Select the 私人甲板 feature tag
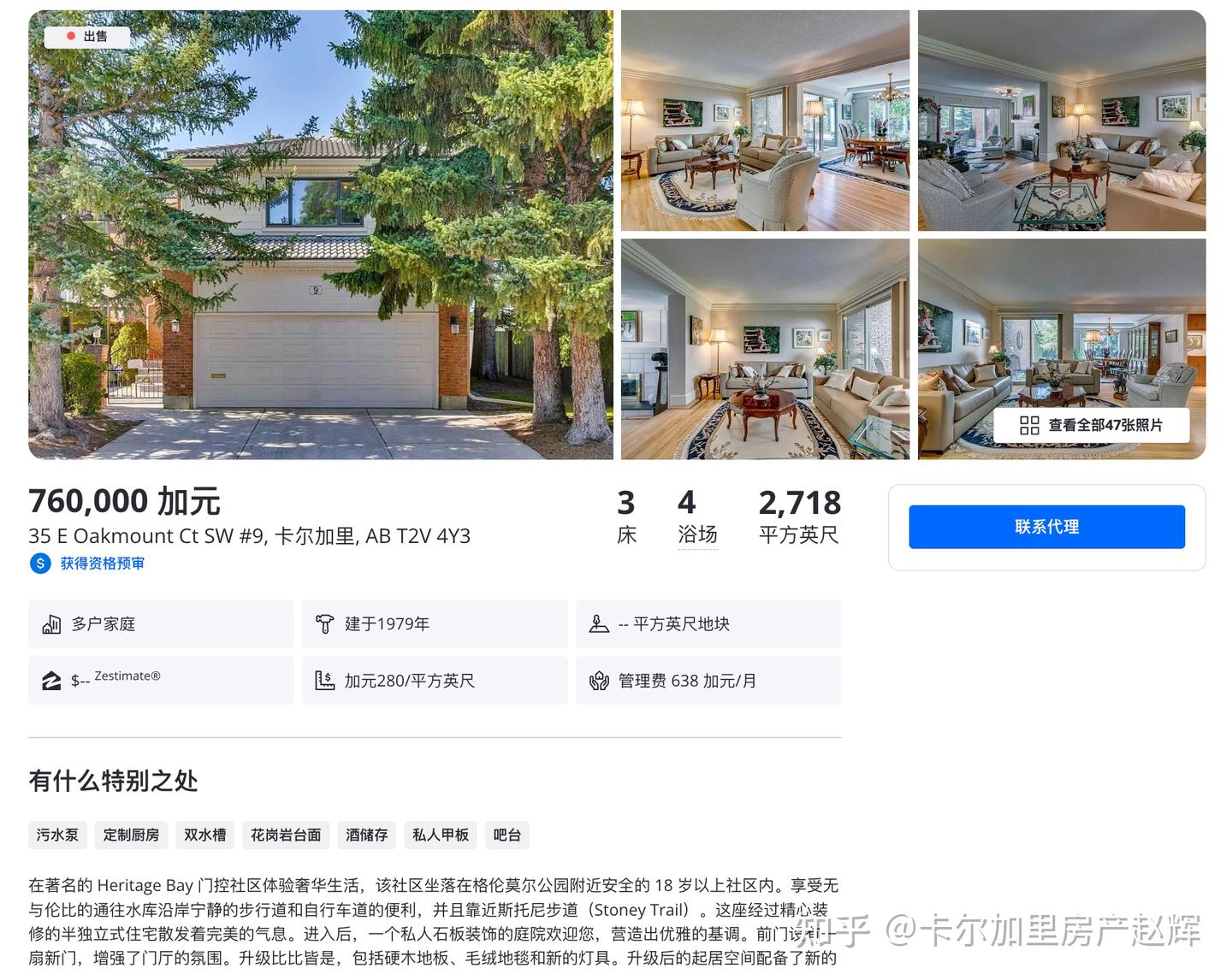The width and height of the screenshot is (1232, 980). pos(441,835)
